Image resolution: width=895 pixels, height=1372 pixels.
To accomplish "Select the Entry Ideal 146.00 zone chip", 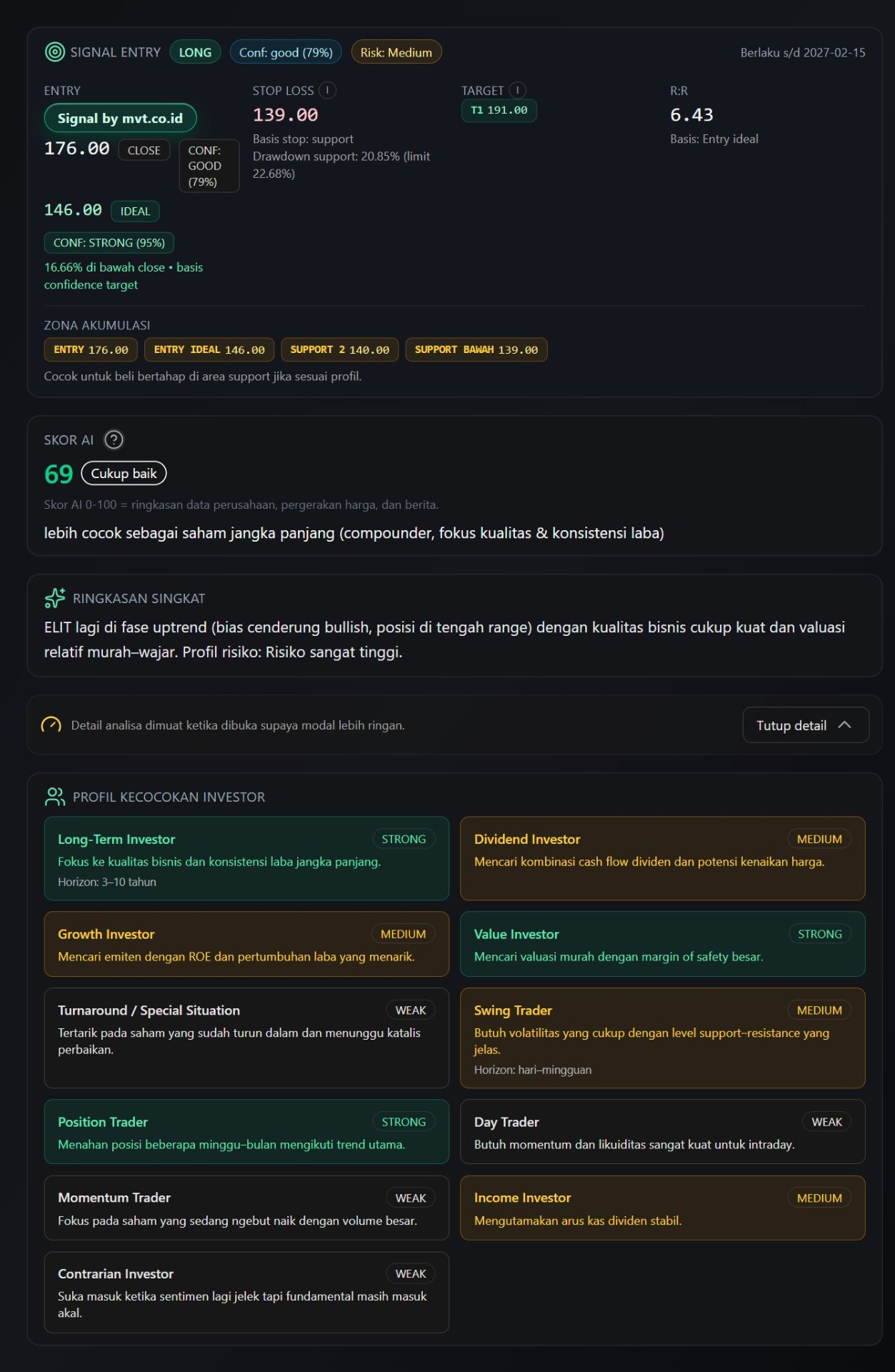I will pos(209,349).
